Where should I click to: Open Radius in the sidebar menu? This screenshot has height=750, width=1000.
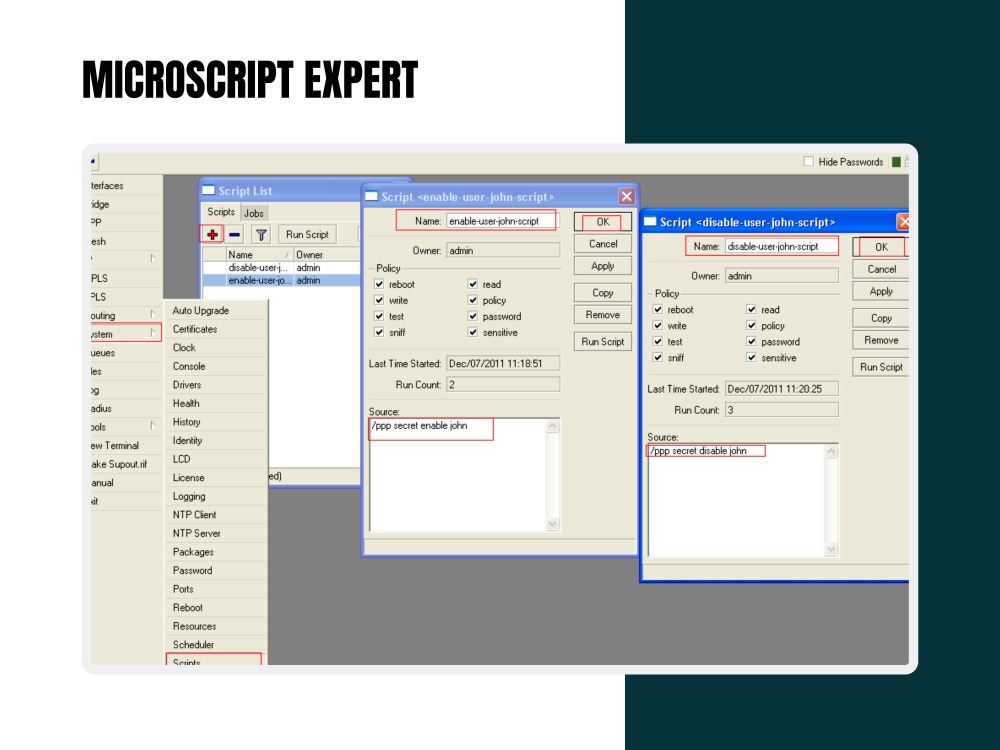[x=126, y=408]
